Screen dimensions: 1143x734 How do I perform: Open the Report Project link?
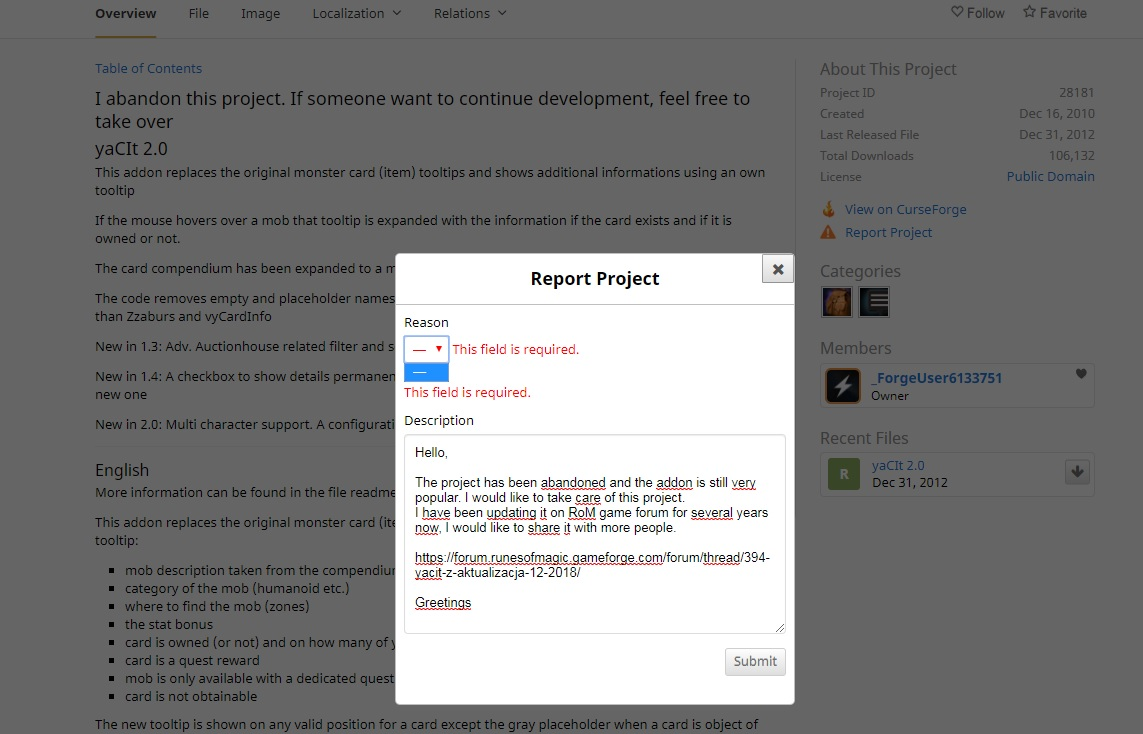click(889, 233)
